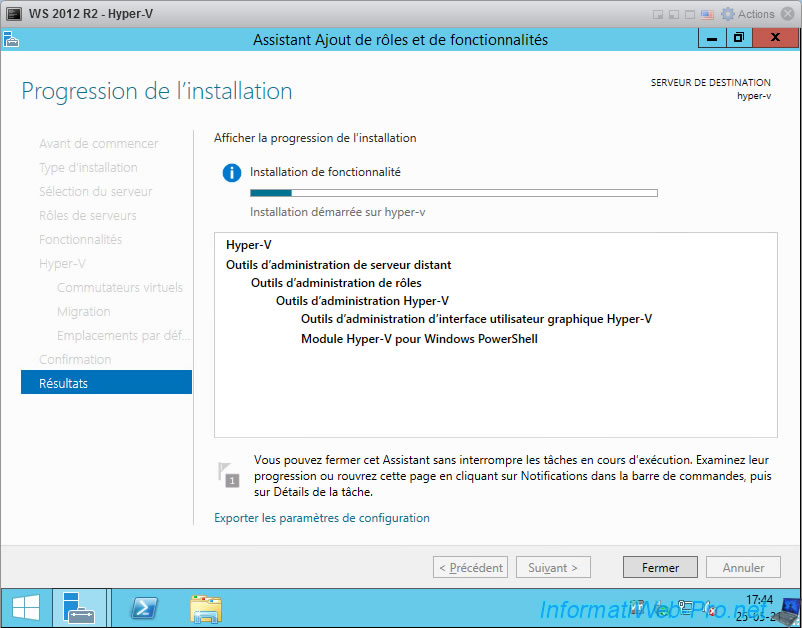Click the first viewer sizing icon beside the flag

coord(658,14)
